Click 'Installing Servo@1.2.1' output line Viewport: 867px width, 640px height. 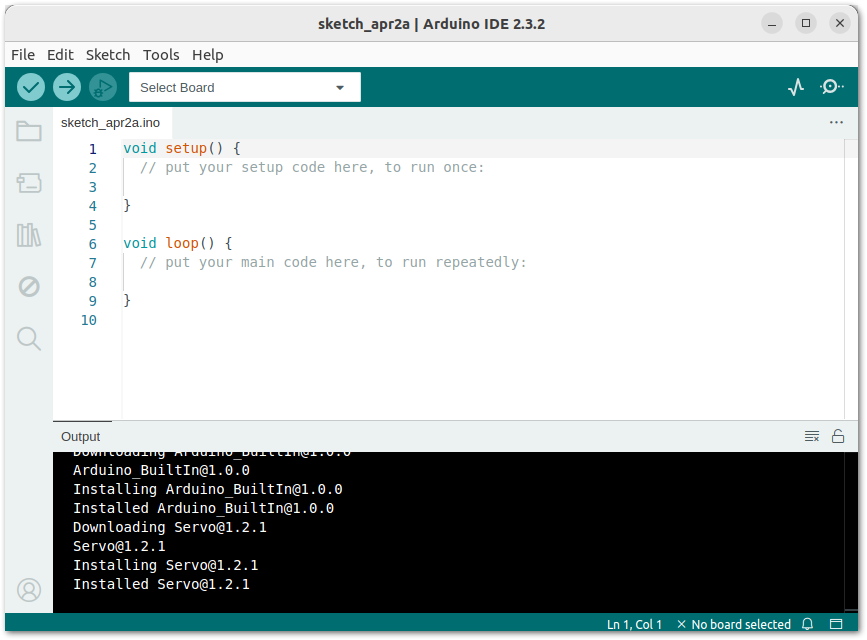[x=165, y=565]
